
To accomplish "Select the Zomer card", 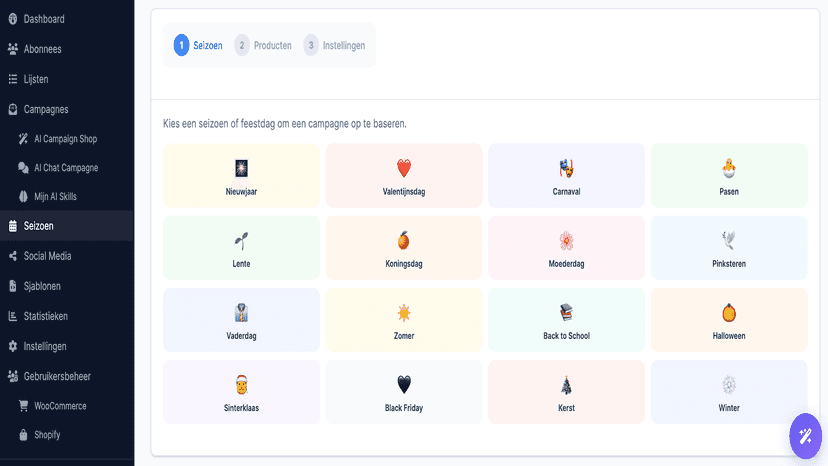I will tap(404, 320).
